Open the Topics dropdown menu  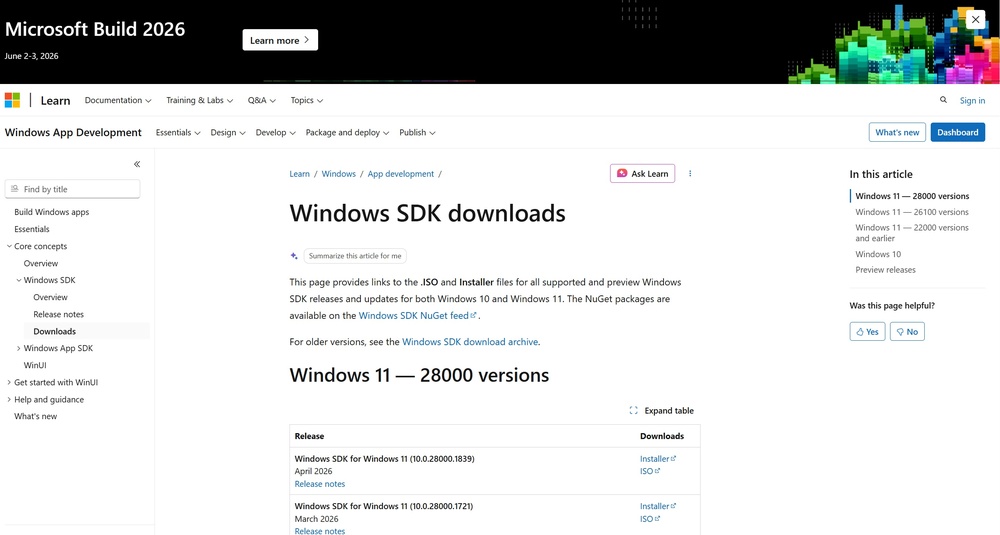click(307, 100)
